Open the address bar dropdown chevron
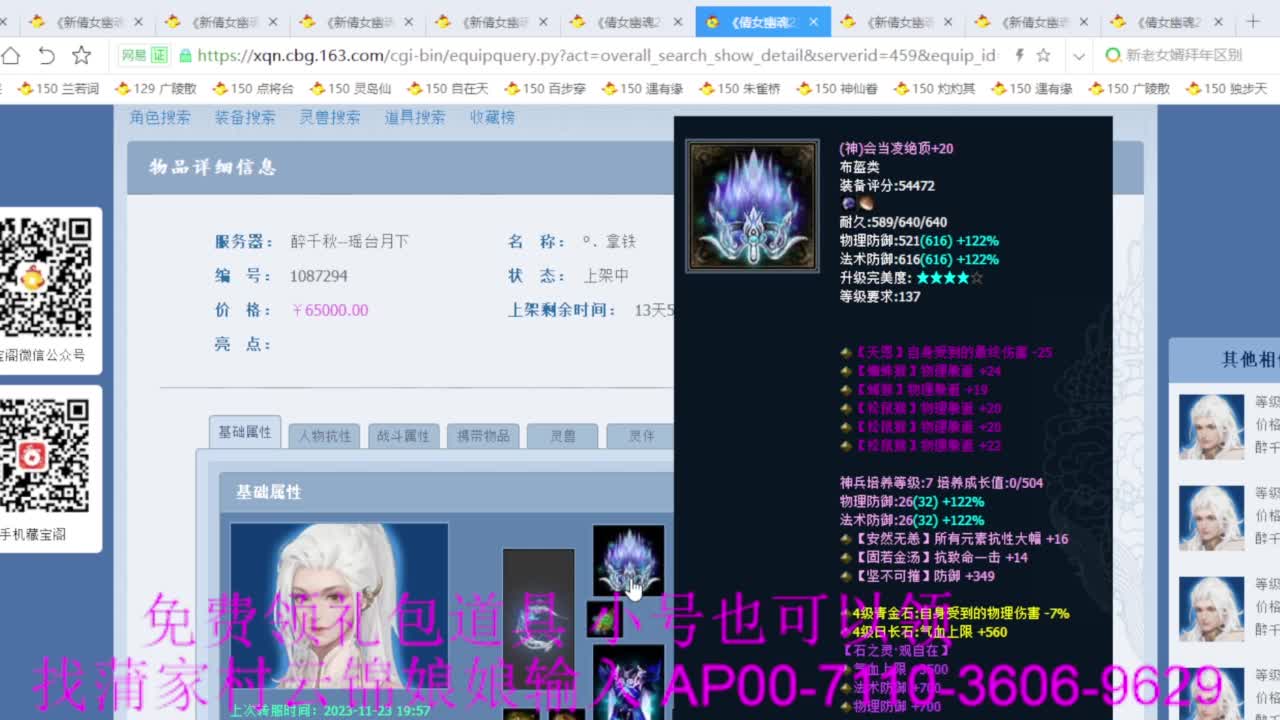 coord(1078,58)
